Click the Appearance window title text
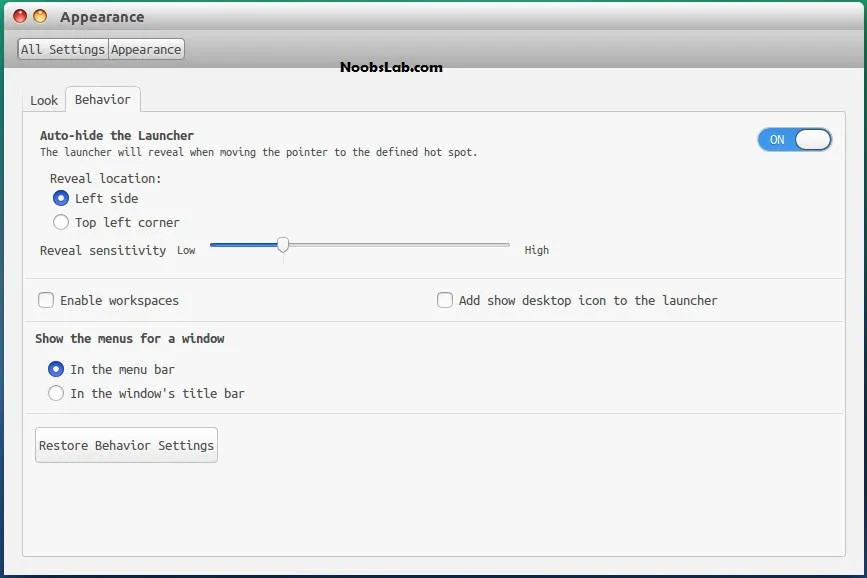Image resolution: width=867 pixels, height=578 pixels. (102, 17)
